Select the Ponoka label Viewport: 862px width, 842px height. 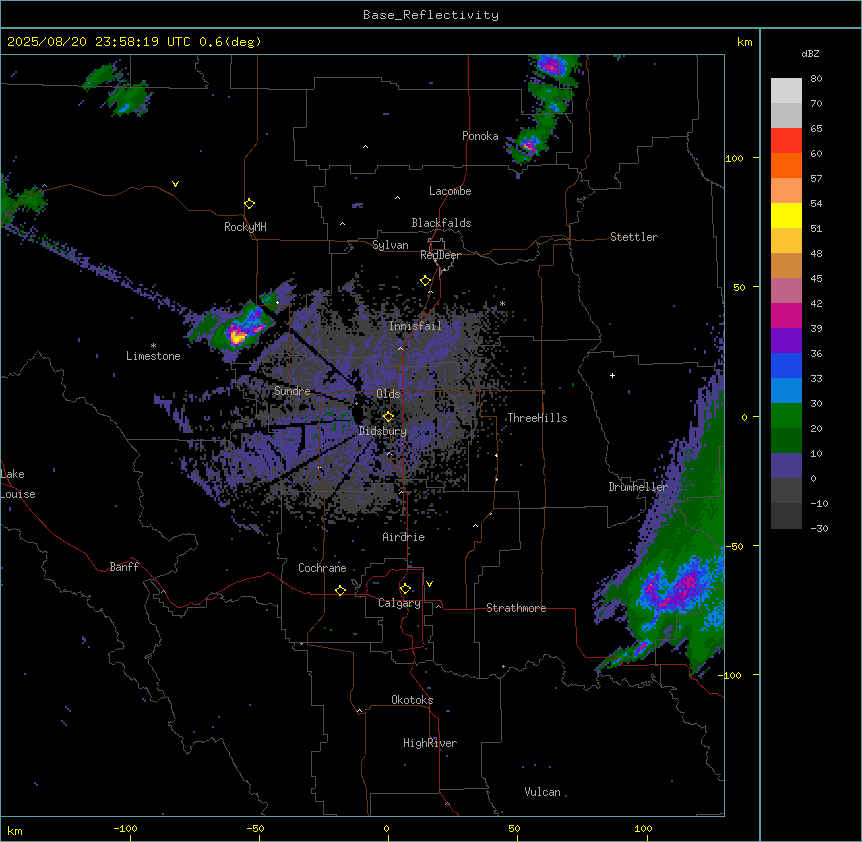(x=480, y=136)
